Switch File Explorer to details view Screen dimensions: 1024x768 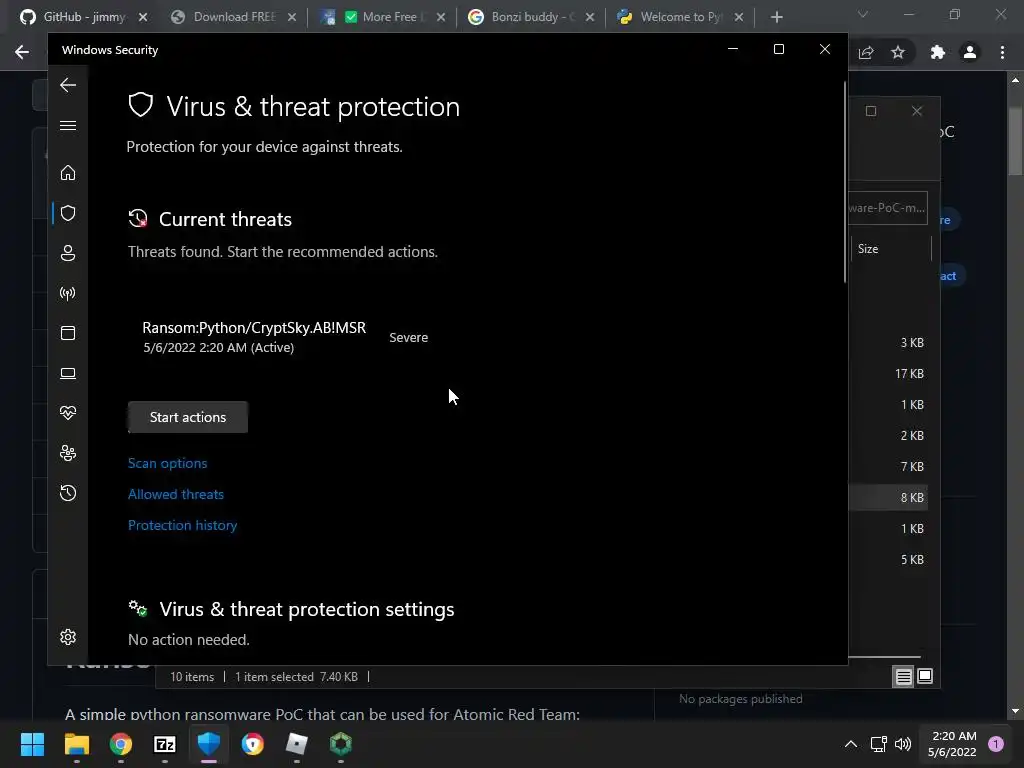coord(903,677)
